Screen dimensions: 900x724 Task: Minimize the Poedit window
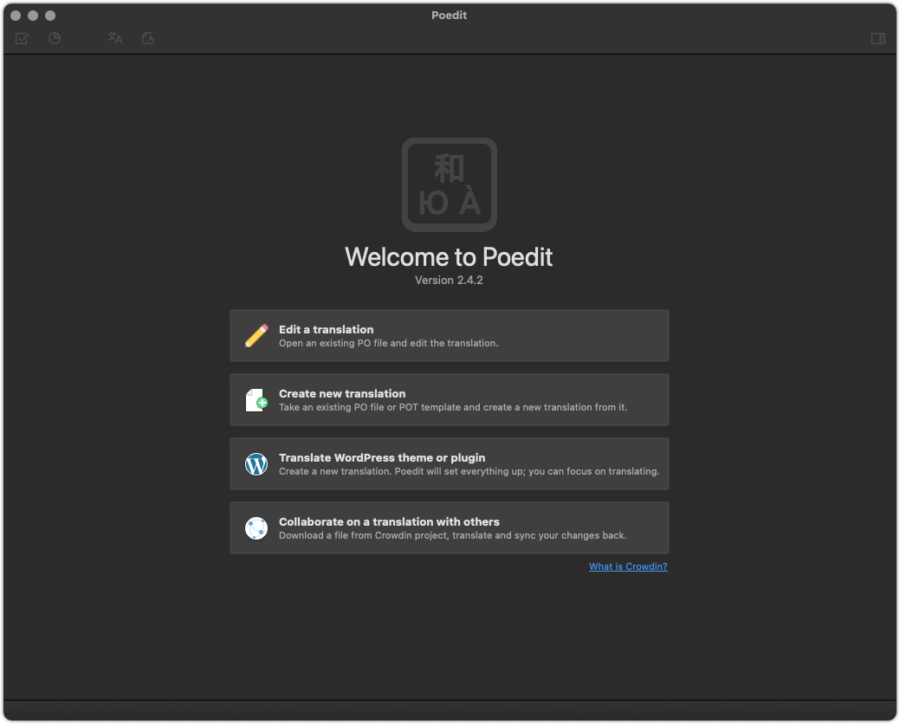point(33,16)
